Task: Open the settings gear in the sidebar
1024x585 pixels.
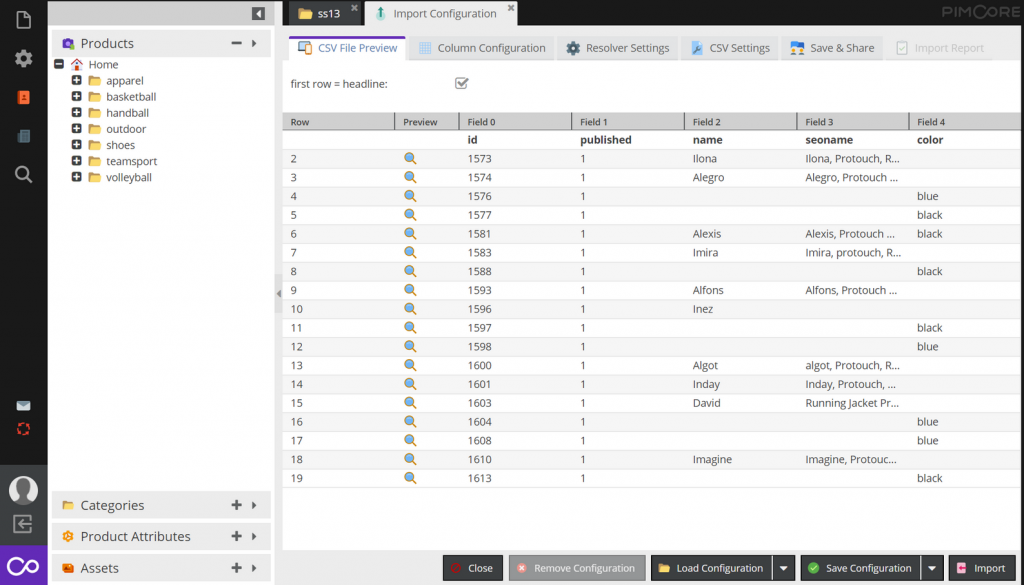Action: point(22,58)
